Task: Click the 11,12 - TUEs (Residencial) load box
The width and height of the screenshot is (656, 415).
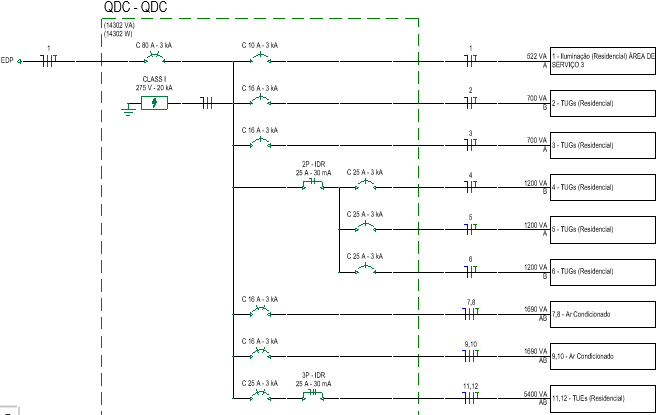Action: [x=602, y=397]
